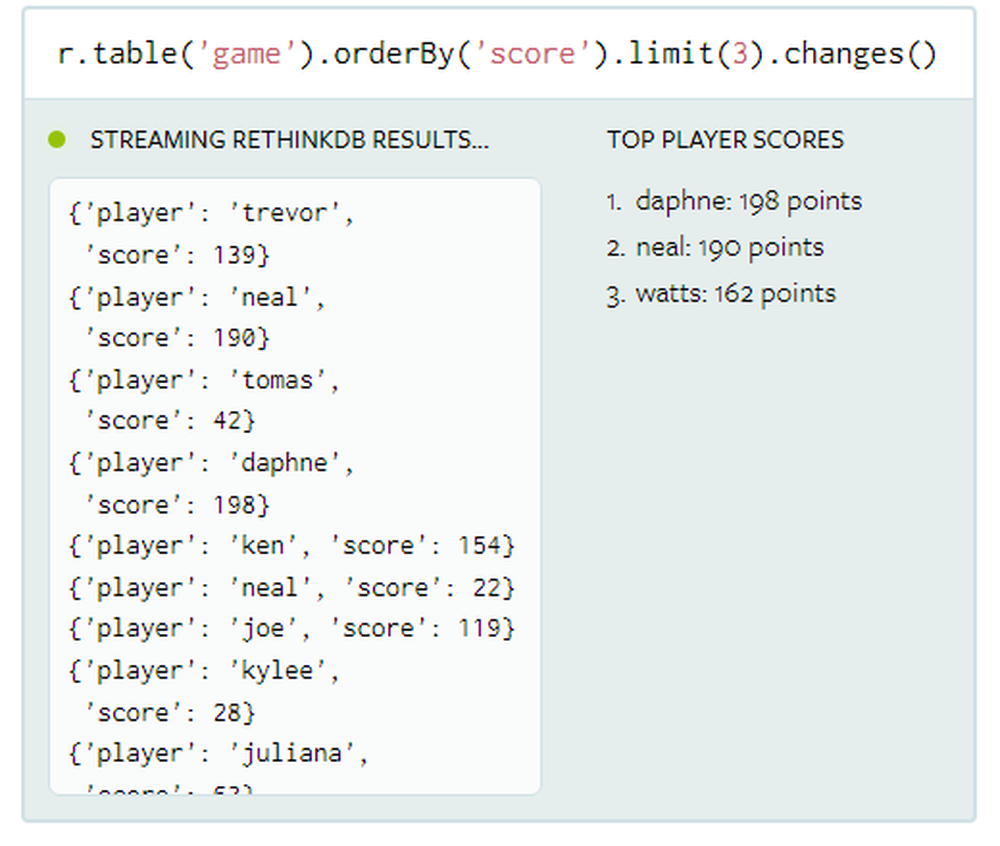Click the 'TOP PLAYER SCORES' heading
Viewport: 1000px width, 846px height.
(725, 140)
